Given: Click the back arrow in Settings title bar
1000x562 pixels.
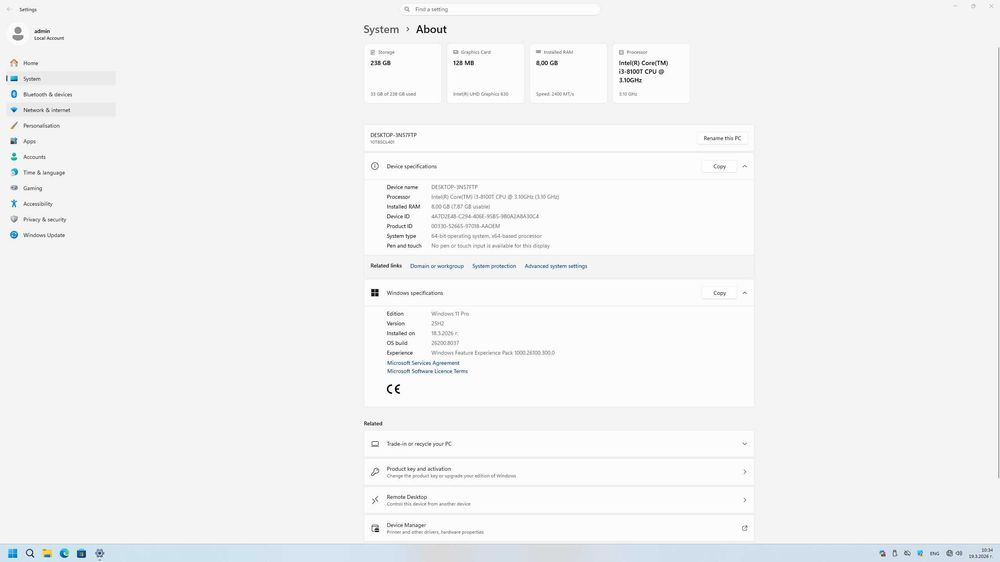Looking at the screenshot, I should 9,10.
